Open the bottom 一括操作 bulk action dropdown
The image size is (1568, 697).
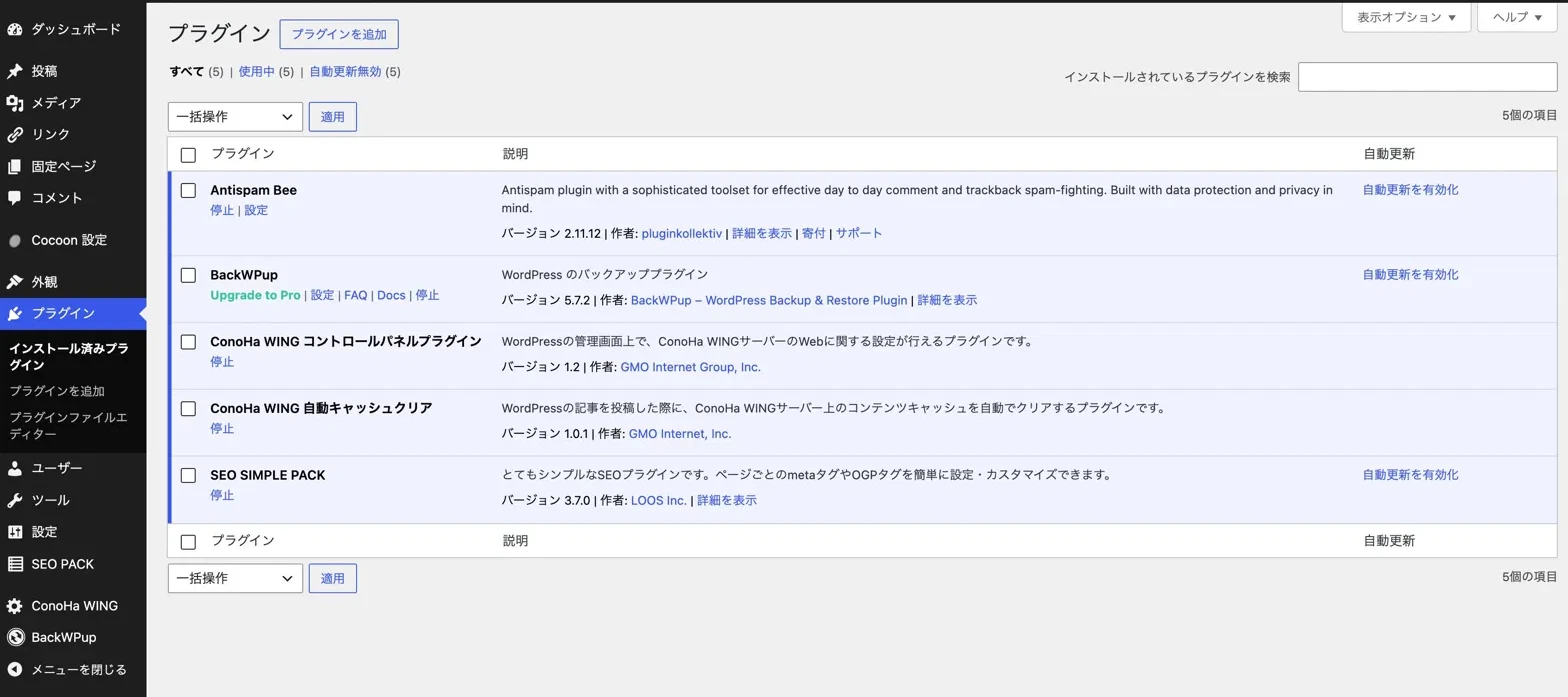point(235,578)
